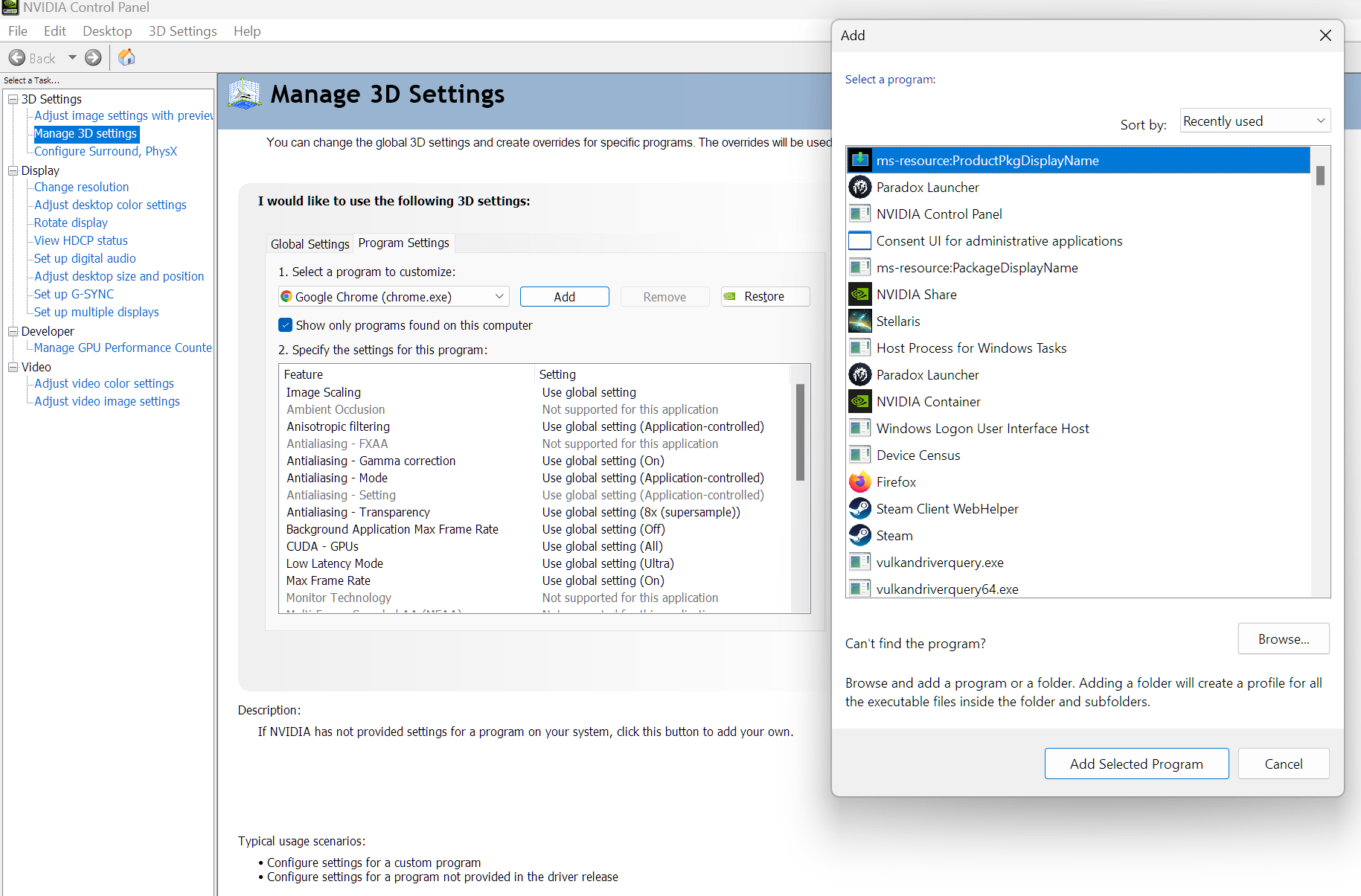The image size is (1361, 896).
Task: Click the Stellaris game icon
Action: [x=860, y=321]
